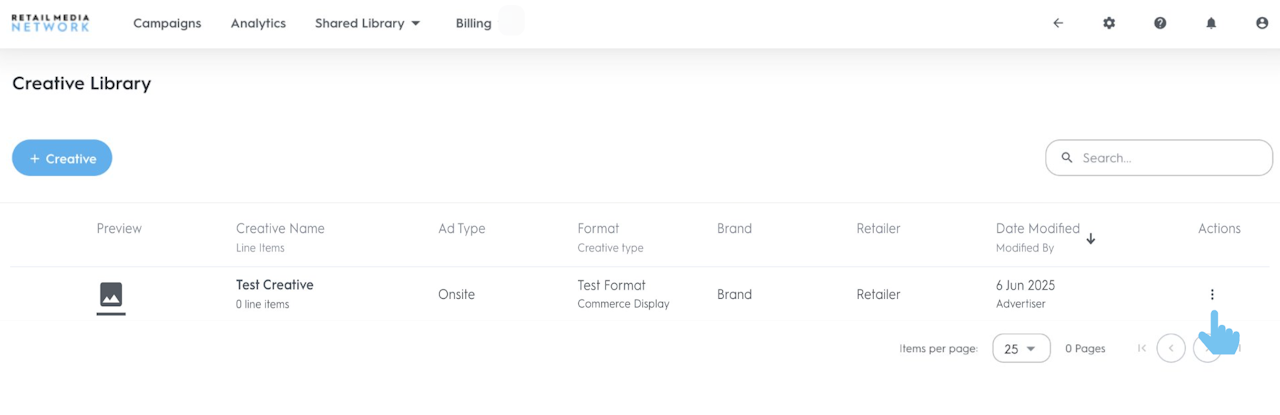Image resolution: width=1280 pixels, height=415 pixels.
Task: Open the Campaigns tab
Action: tap(167, 23)
